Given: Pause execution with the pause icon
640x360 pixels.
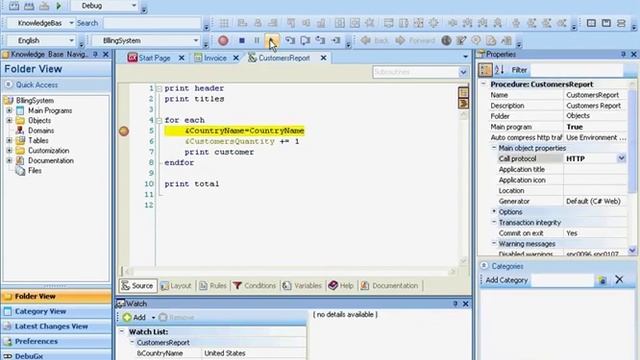Looking at the screenshot, I should pos(257,40).
